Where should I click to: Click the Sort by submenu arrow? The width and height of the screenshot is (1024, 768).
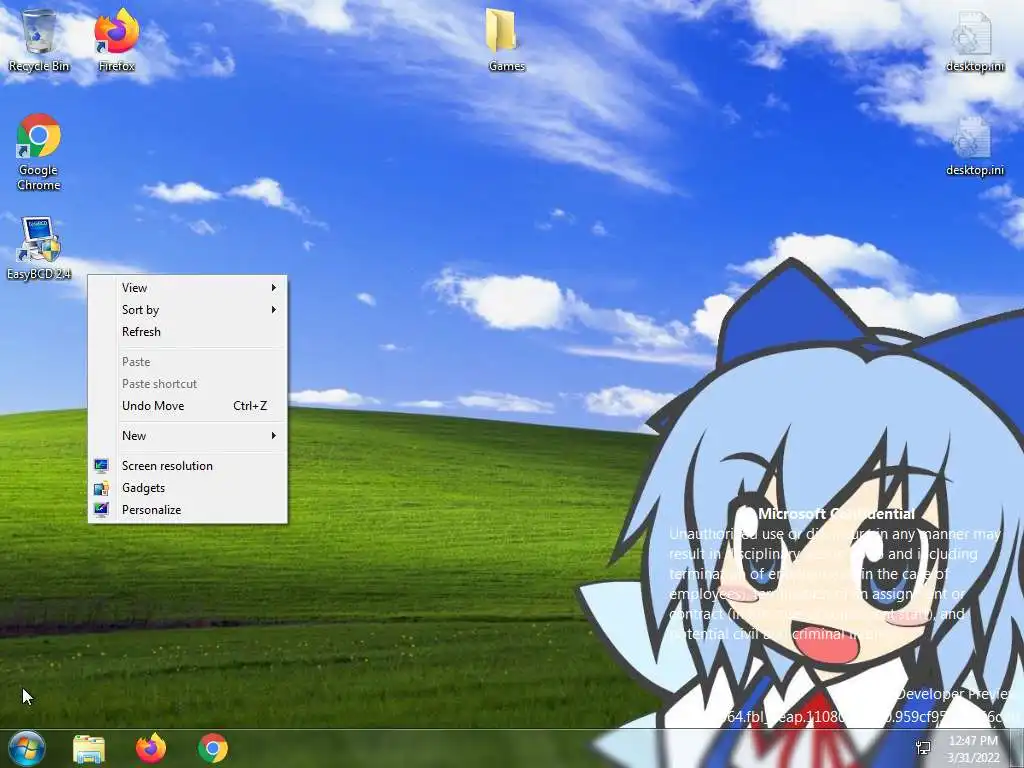[x=274, y=310]
